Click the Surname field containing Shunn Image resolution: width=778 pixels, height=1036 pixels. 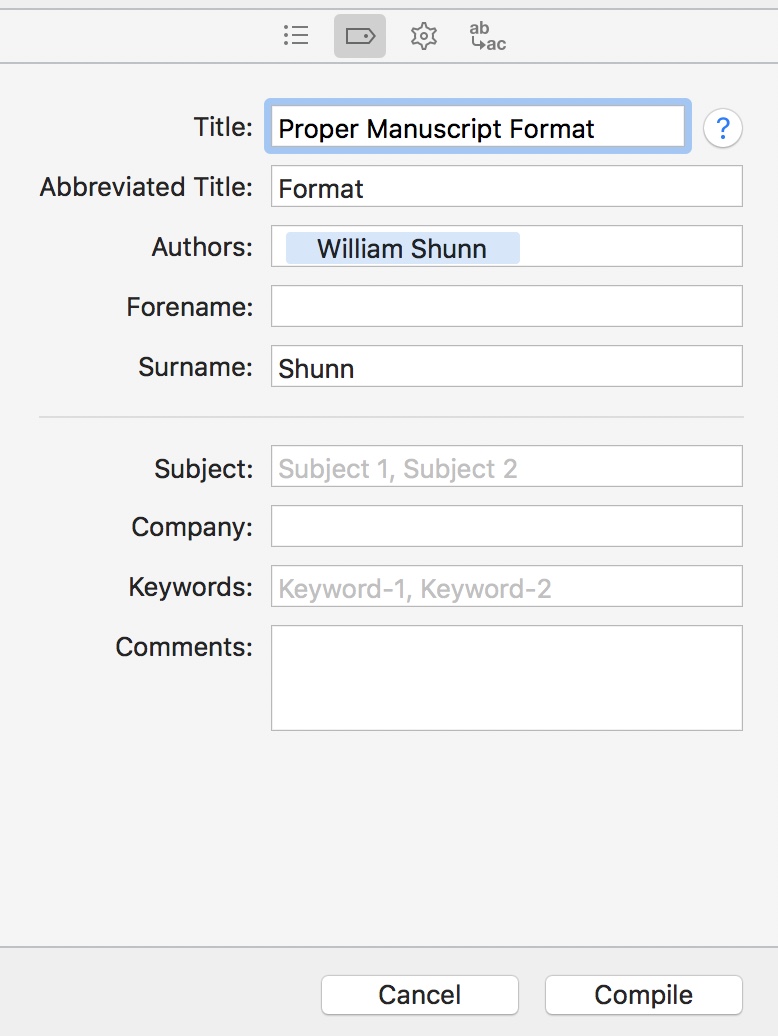click(507, 366)
